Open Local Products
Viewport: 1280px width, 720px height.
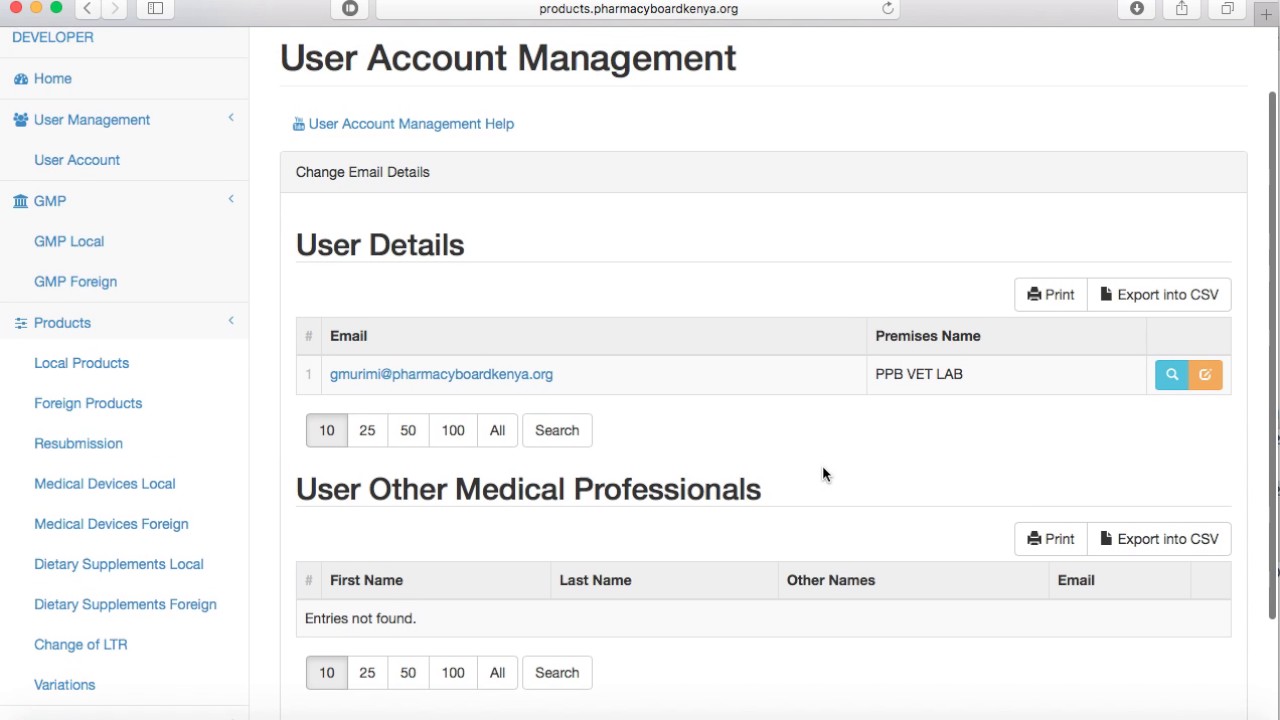point(81,363)
